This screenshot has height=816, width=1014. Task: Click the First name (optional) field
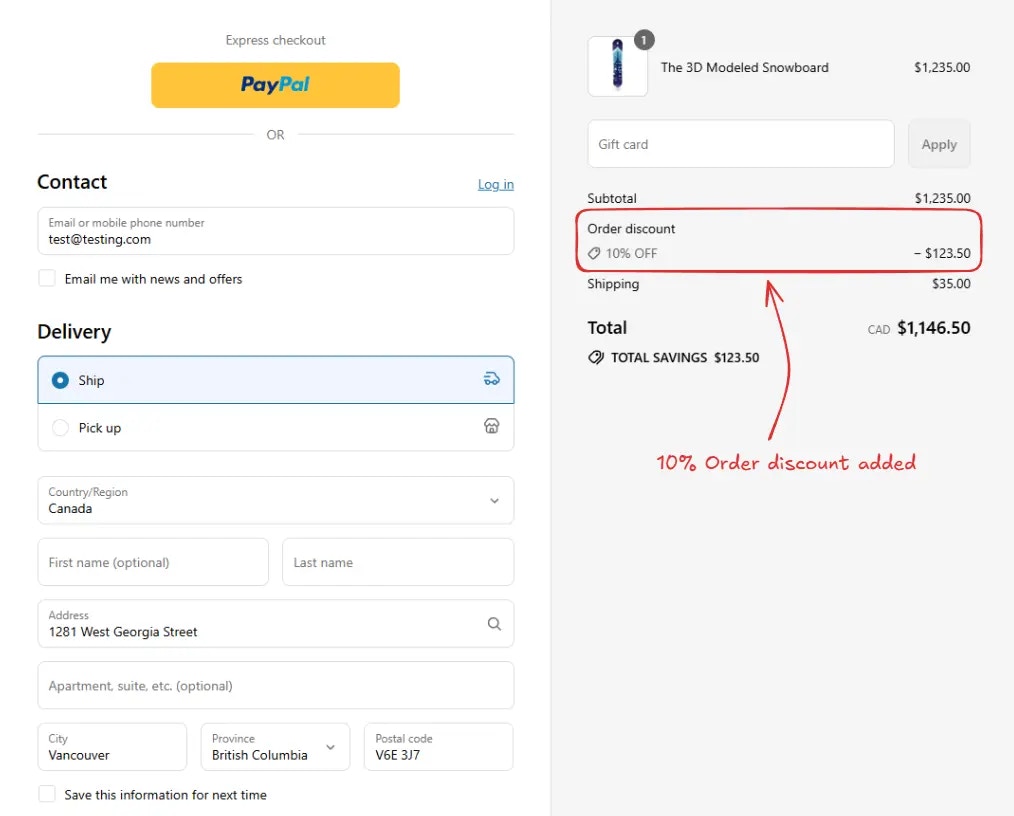(153, 563)
